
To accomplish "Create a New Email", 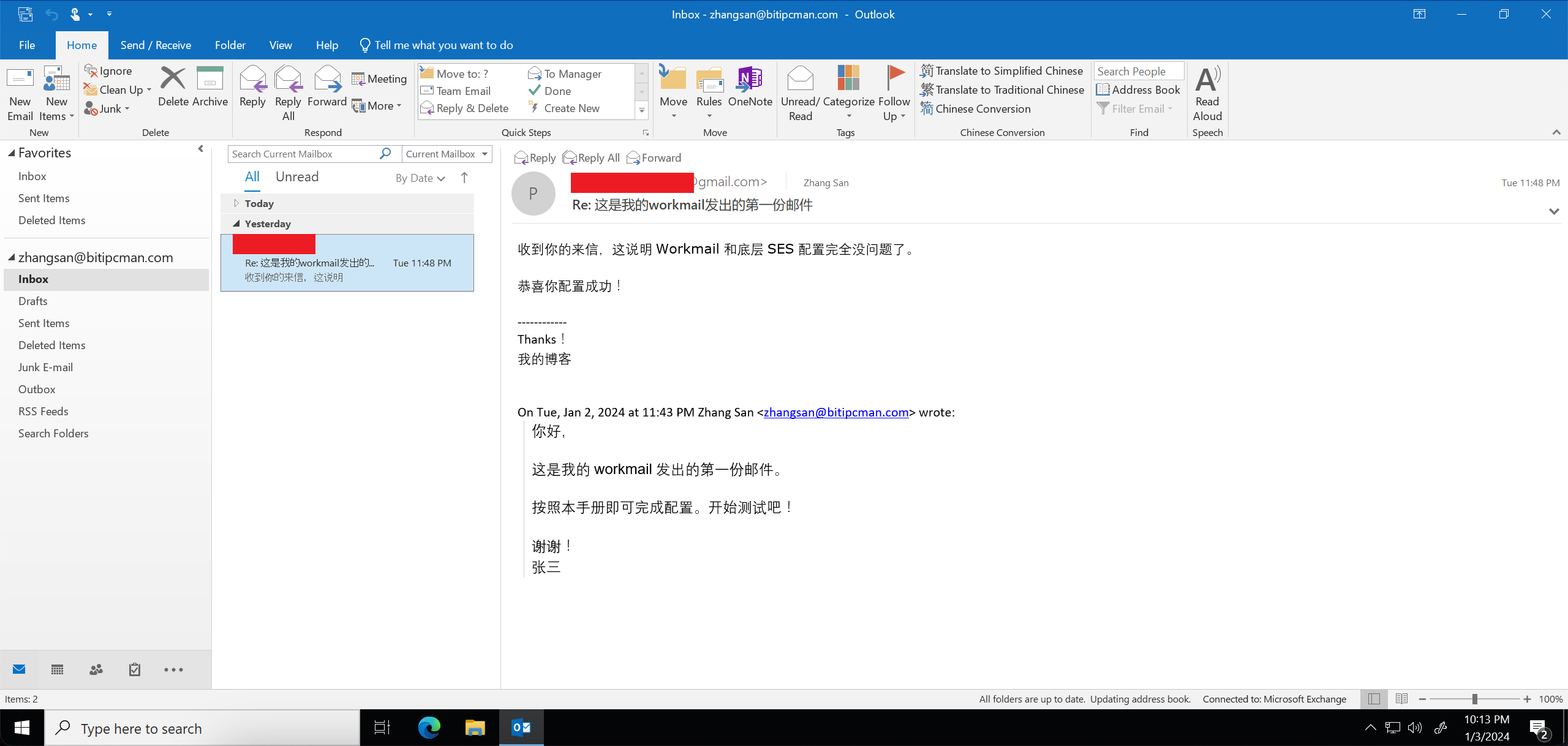I will point(20,94).
